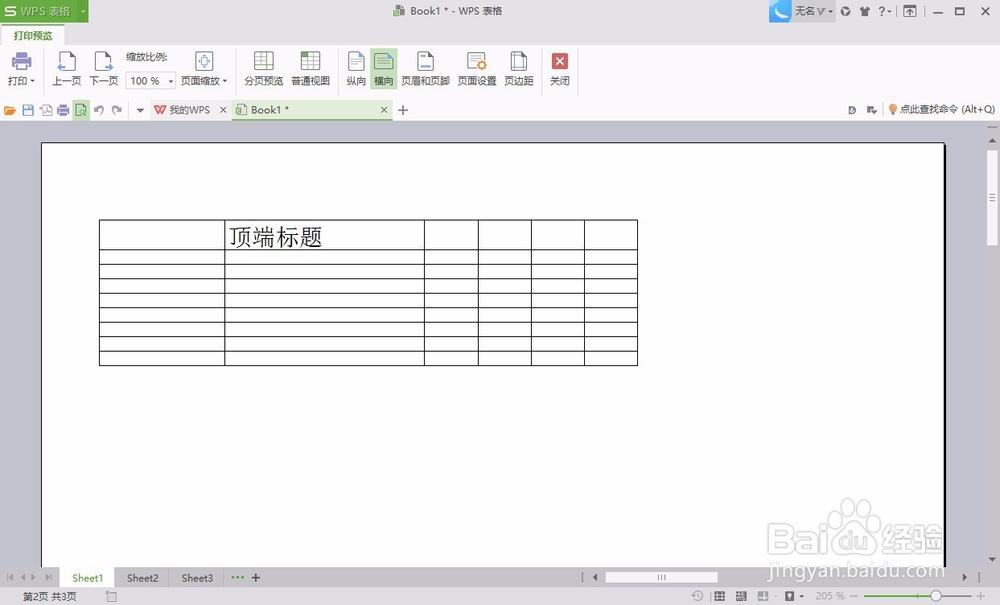
Task: Expand quick access toolbar customize arrow
Action: [140, 110]
